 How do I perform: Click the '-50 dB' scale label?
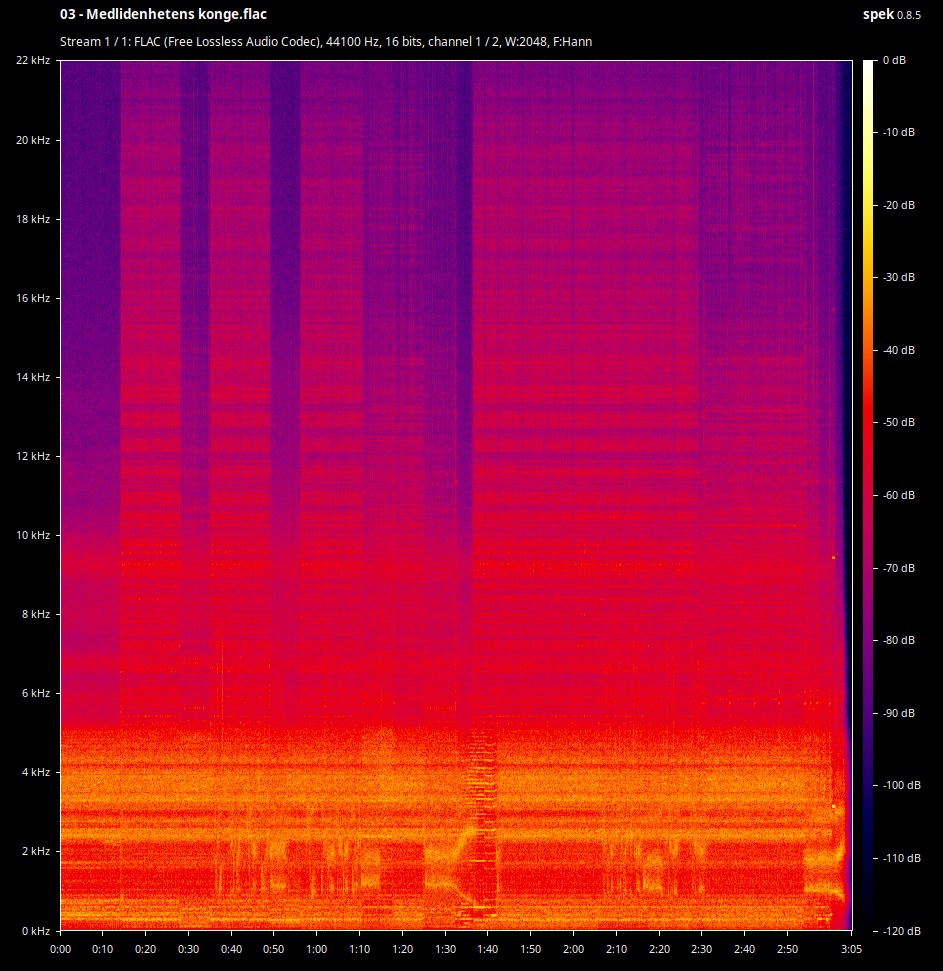tap(898, 422)
